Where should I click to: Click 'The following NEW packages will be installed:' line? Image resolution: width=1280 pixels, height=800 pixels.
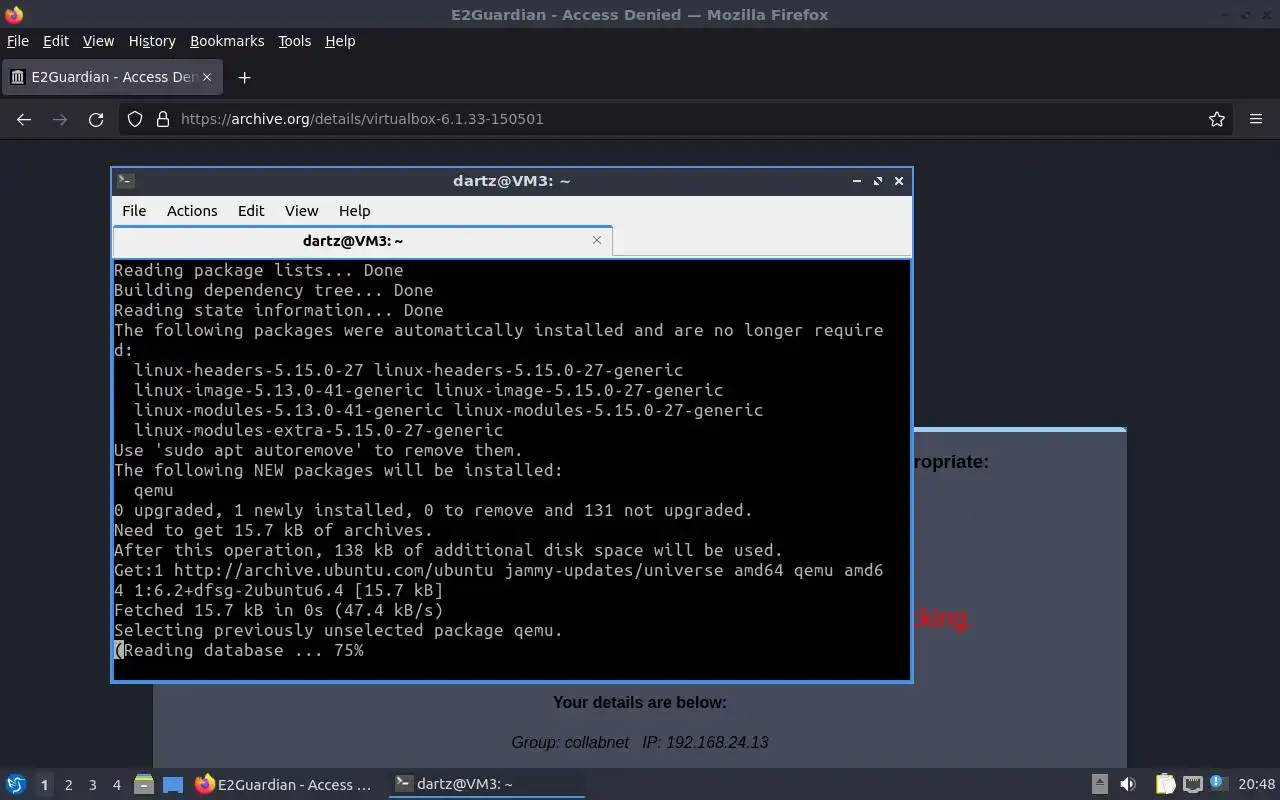coord(338,470)
